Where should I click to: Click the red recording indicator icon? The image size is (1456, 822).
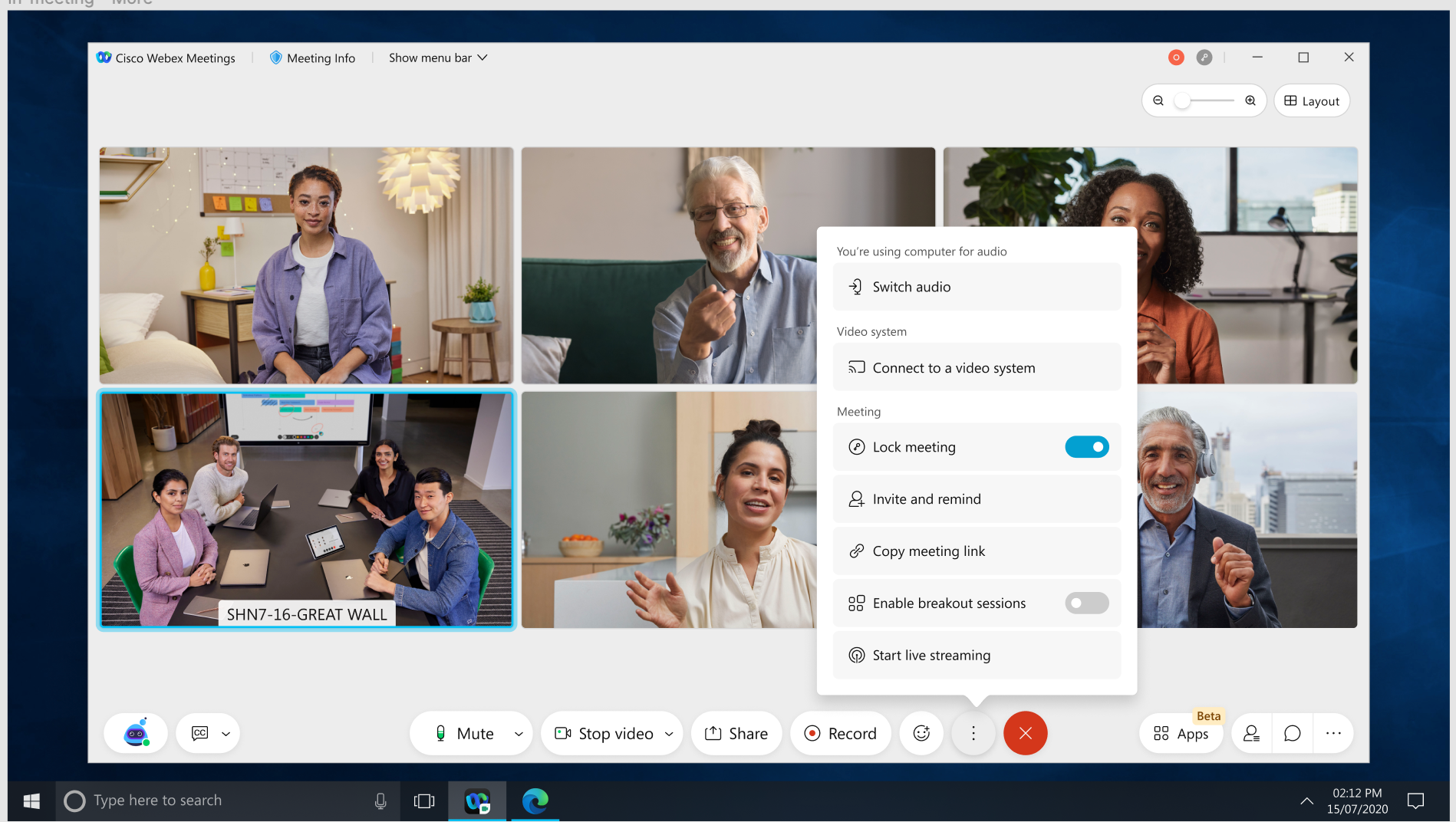(x=1176, y=58)
